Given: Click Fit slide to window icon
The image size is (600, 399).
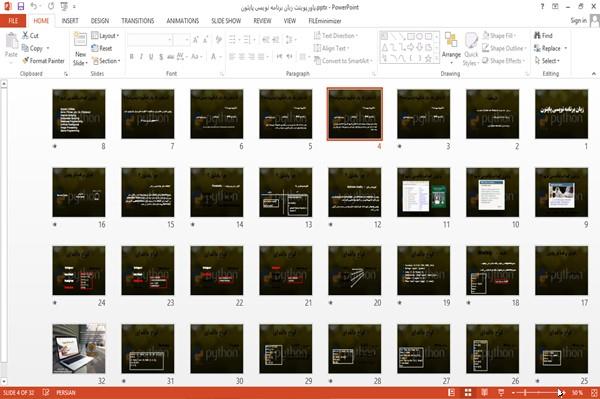Looking at the screenshot, I should (x=594, y=392).
